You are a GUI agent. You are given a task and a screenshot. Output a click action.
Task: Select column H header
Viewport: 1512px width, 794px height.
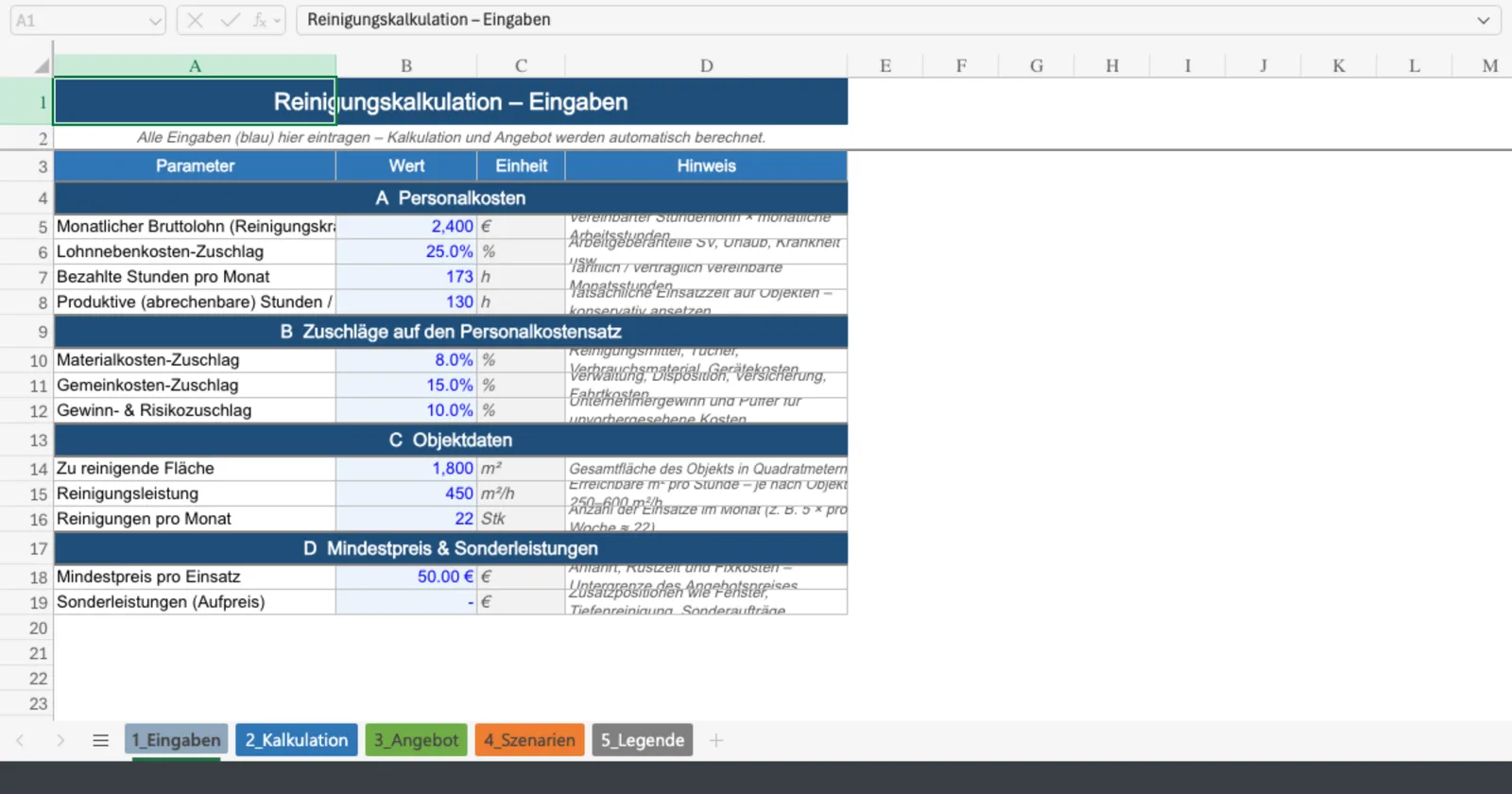(x=1112, y=66)
